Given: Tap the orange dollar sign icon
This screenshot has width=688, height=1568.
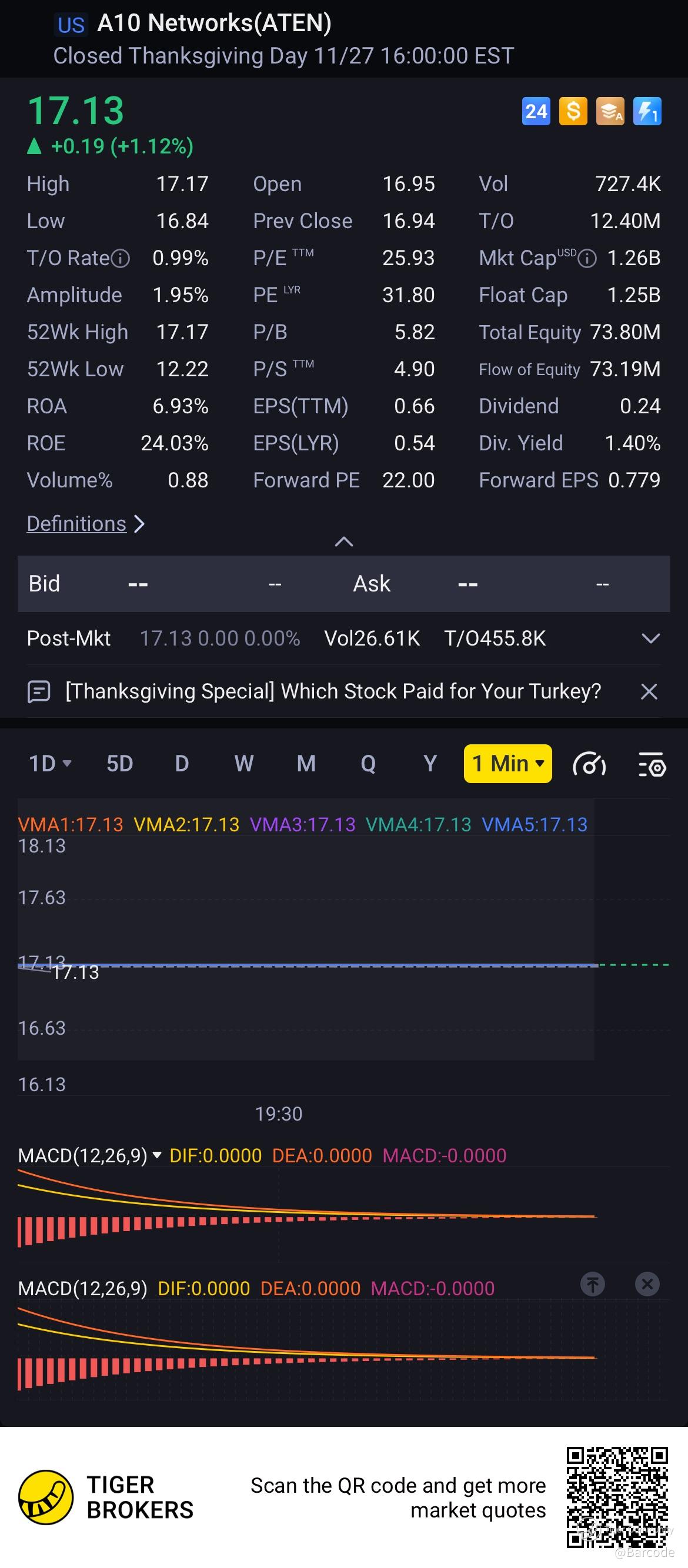Looking at the screenshot, I should (573, 111).
